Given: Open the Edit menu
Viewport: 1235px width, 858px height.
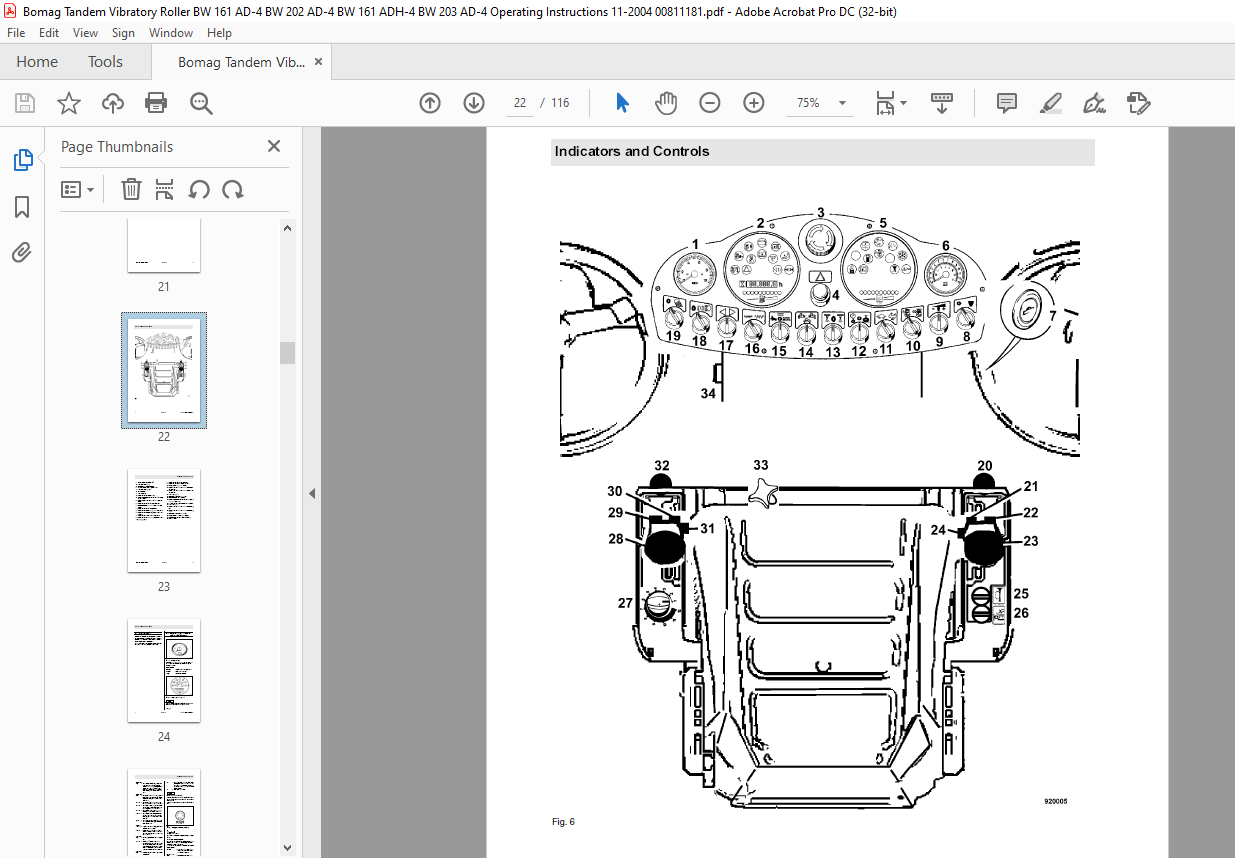Looking at the screenshot, I should (49, 33).
